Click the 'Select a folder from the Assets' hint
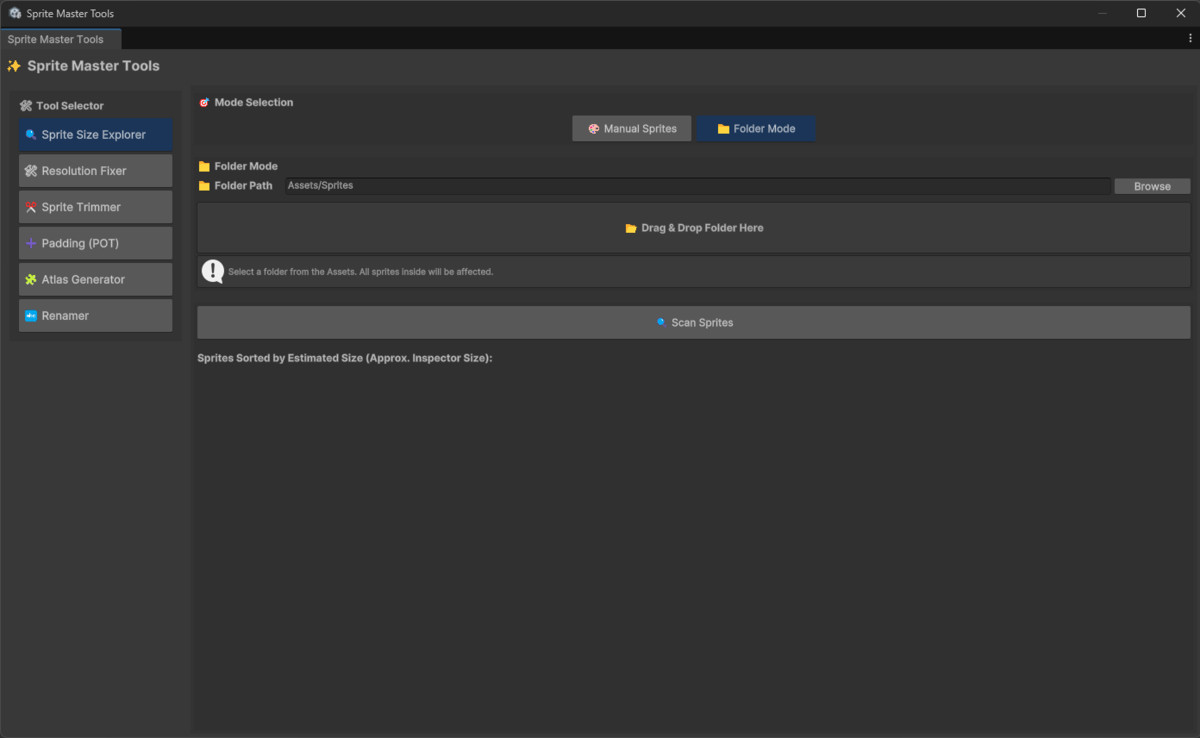 click(x=360, y=271)
